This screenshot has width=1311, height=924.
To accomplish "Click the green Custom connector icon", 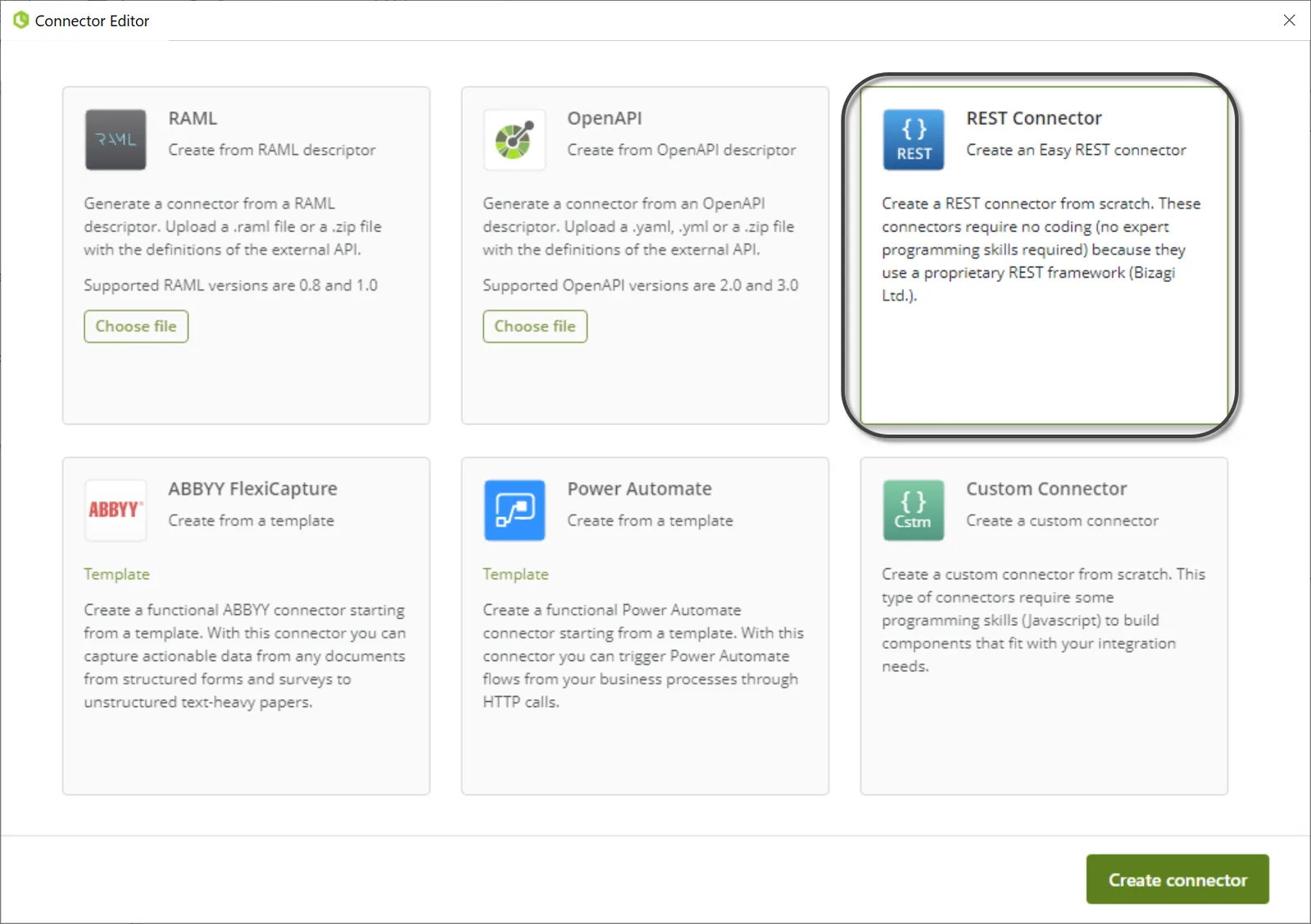I will (x=914, y=510).
